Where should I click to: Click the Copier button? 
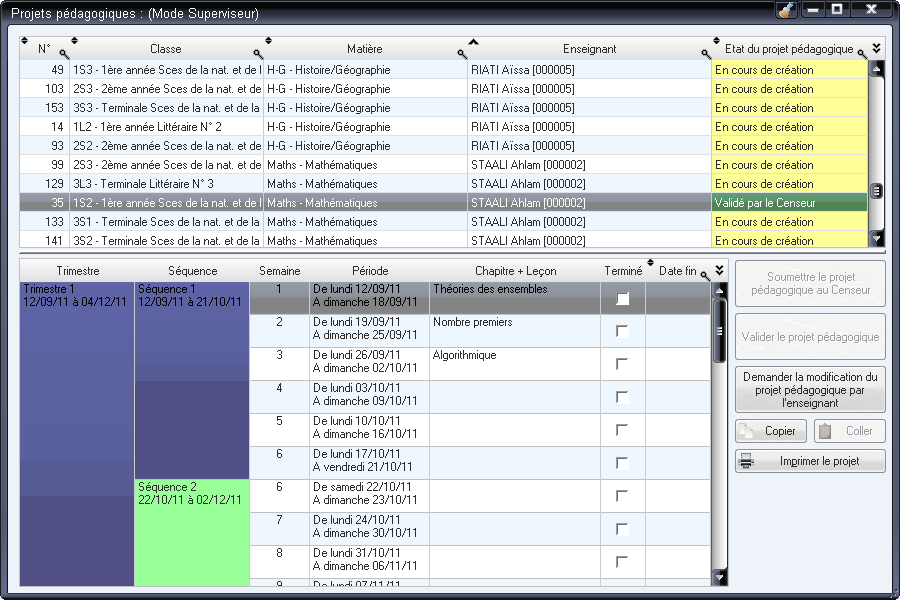coord(771,431)
